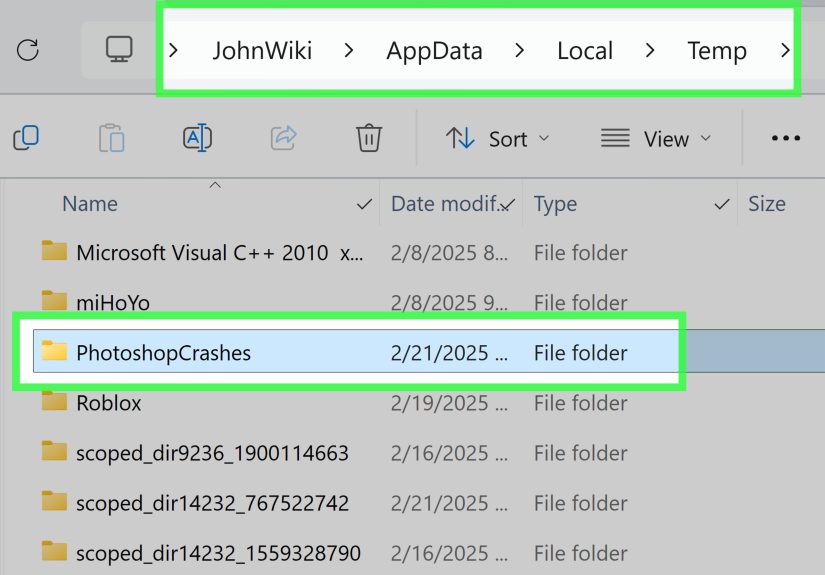
Task: Click the 2/19/2025 date of Roblox
Action: click(x=449, y=403)
